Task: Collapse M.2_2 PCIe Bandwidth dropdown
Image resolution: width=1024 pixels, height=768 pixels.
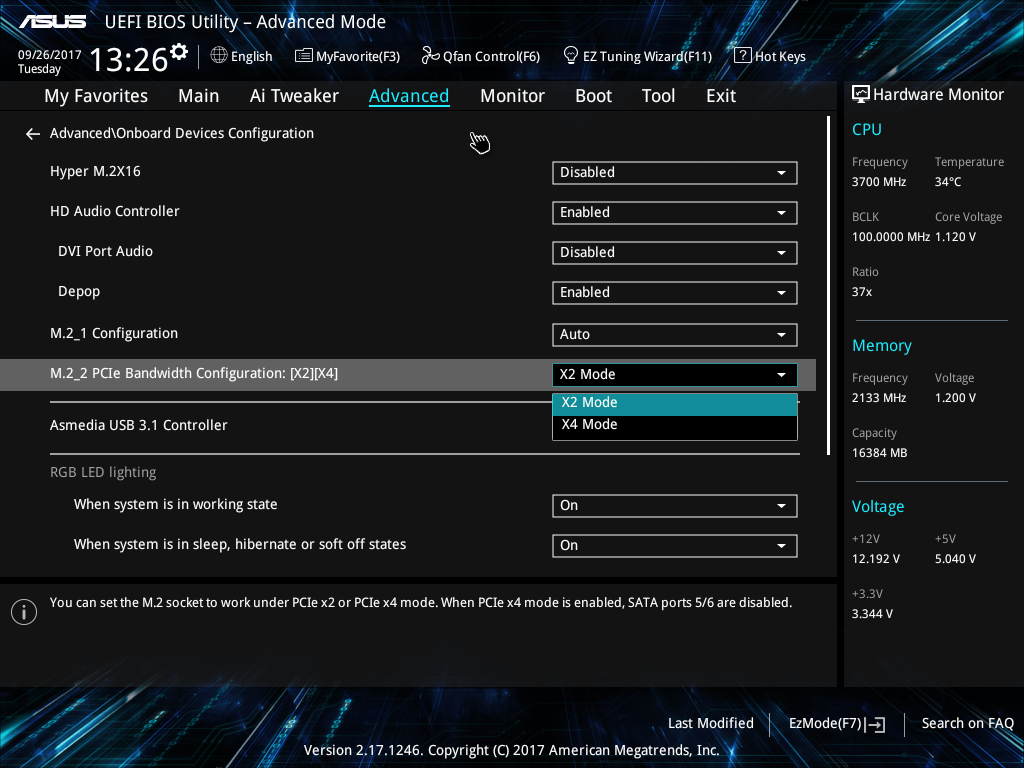Action: coord(675,375)
